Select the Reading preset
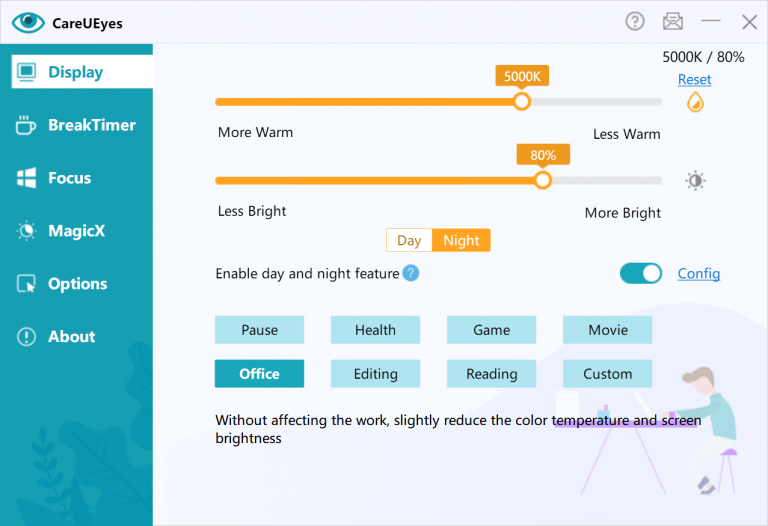768x526 pixels. [491, 374]
